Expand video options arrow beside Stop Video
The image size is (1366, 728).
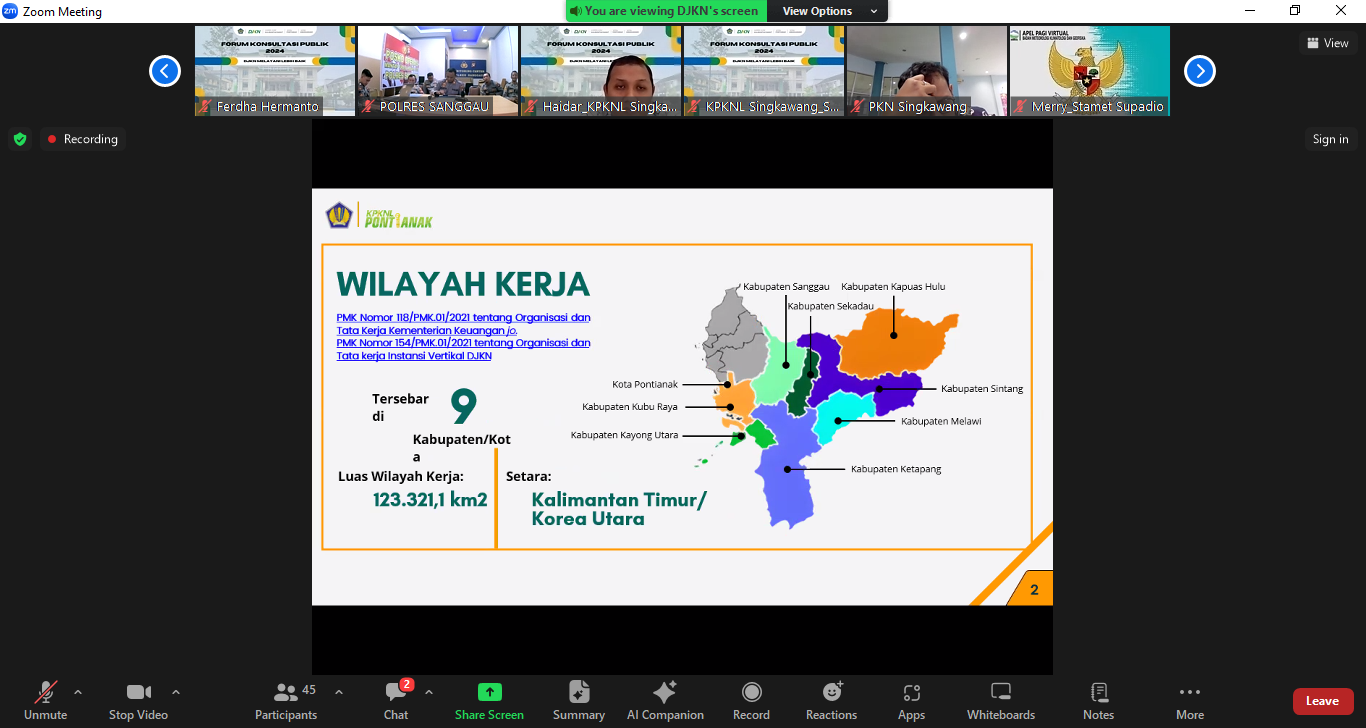click(176, 692)
